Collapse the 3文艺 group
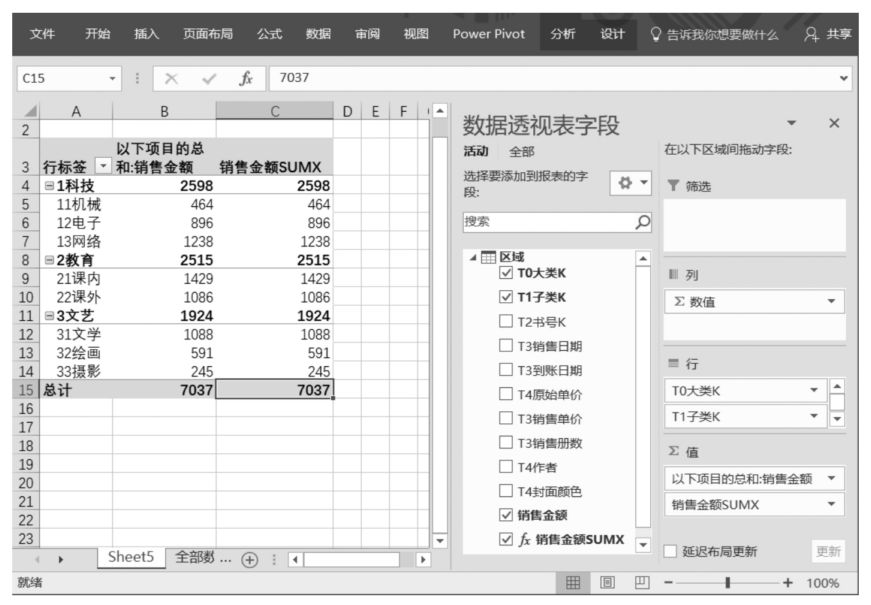The image size is (871, 605). [49, 316]
